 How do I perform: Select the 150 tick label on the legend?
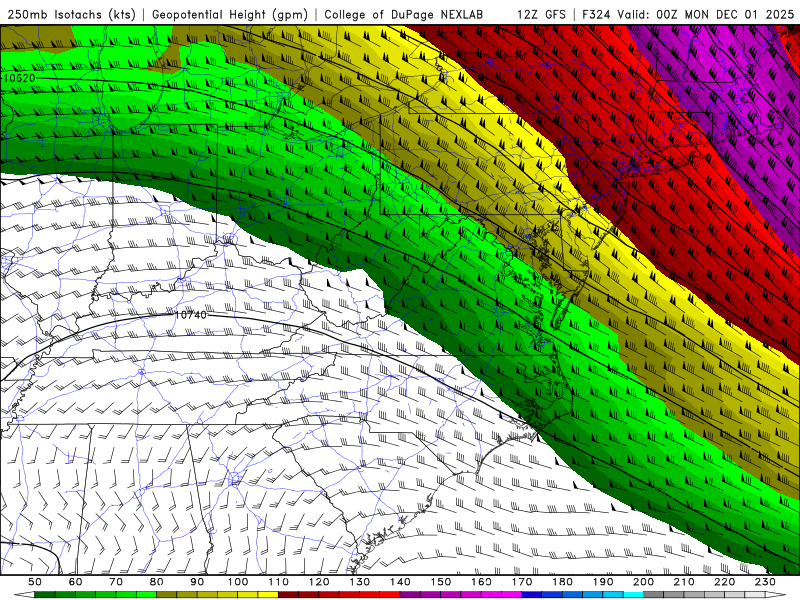coord(441,582)
